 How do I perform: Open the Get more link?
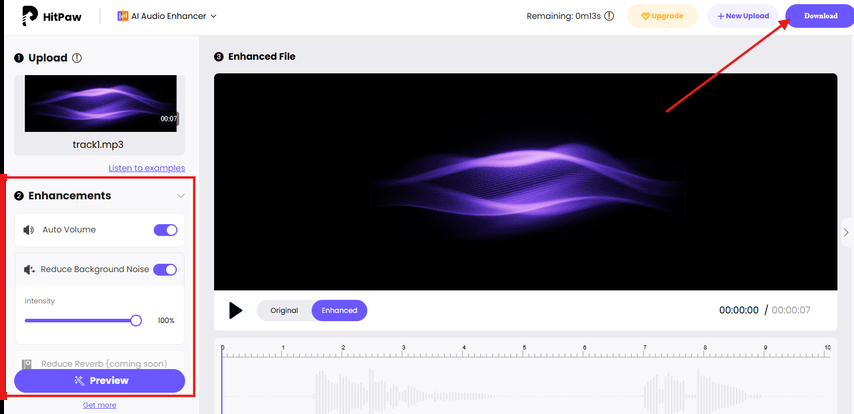pos(99,405)
